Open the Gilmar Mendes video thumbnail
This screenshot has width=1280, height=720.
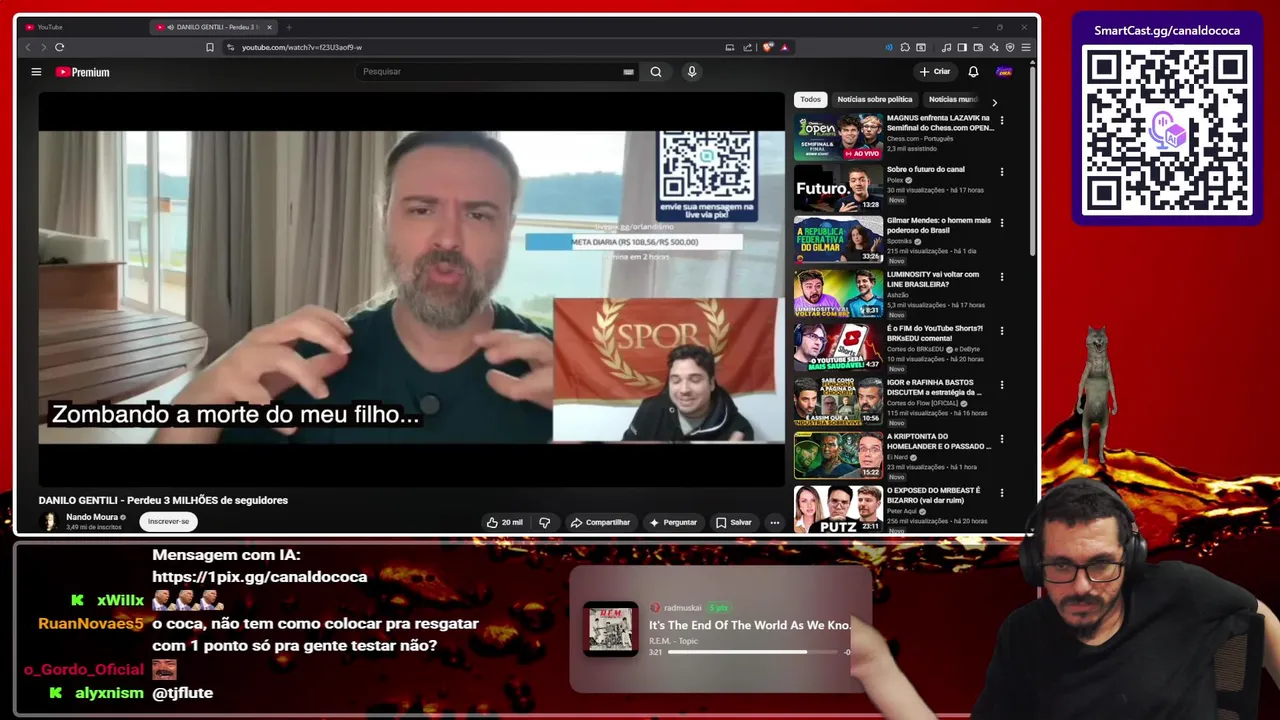click(838, 239)
